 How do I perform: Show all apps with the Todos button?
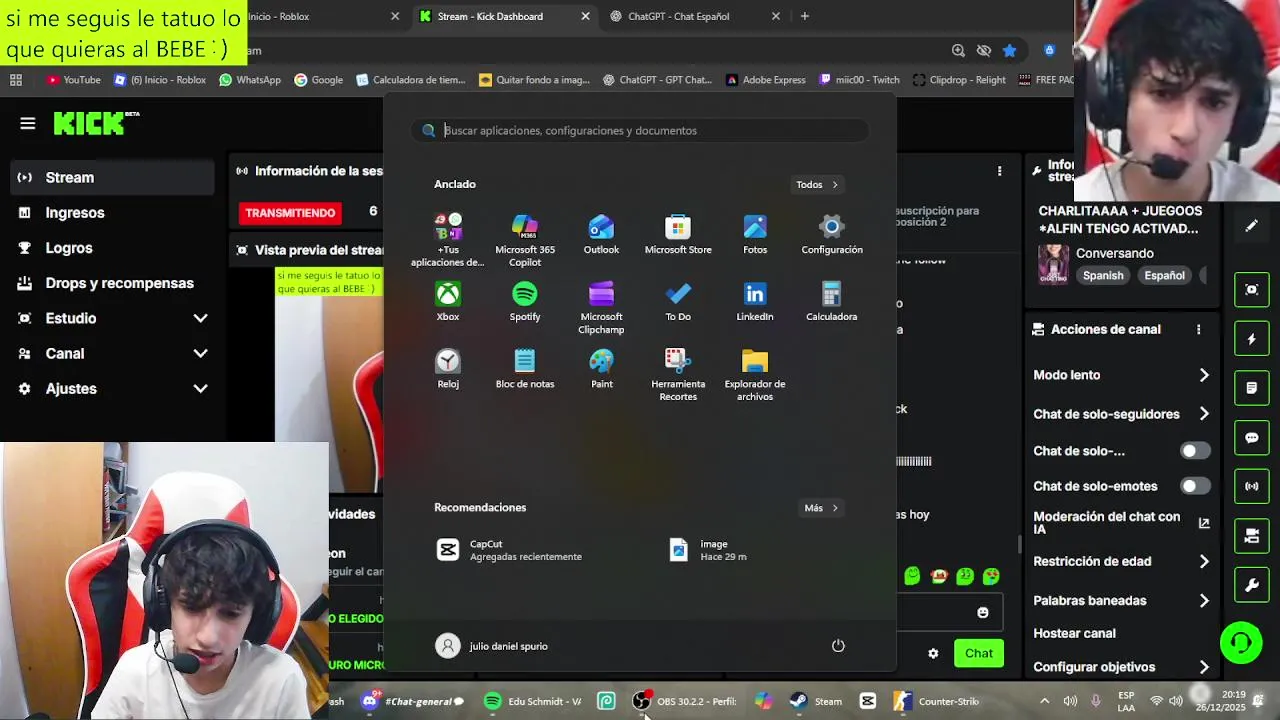pyautogui.click(x=817, y=184)
